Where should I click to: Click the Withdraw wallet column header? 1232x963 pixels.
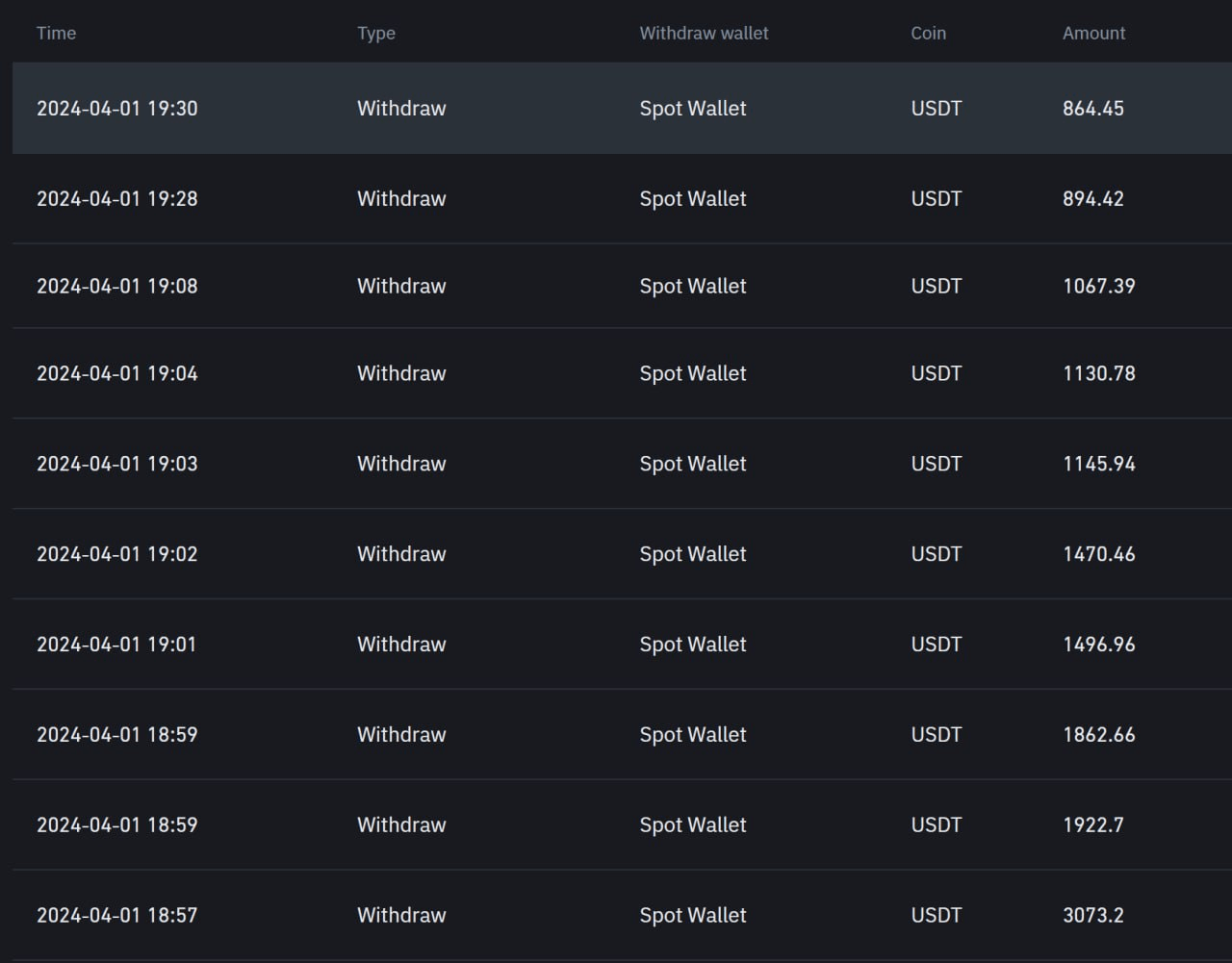point(704,33)
